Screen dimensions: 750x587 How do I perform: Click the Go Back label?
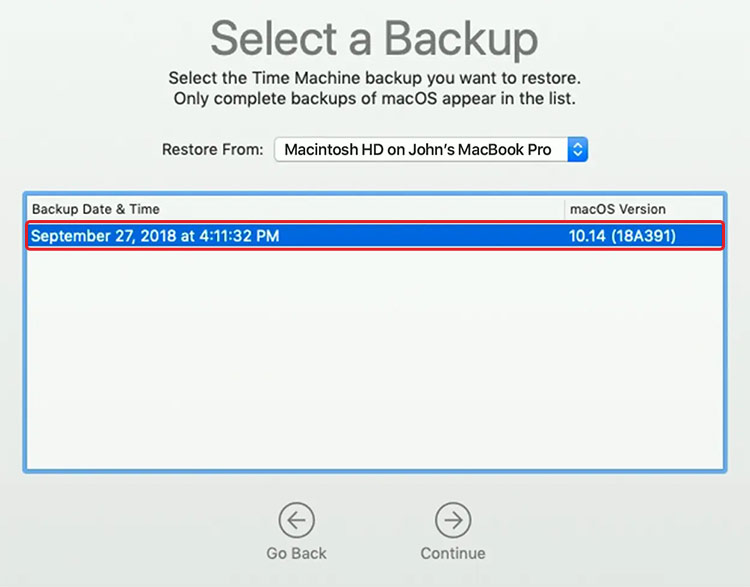[297, 553]
